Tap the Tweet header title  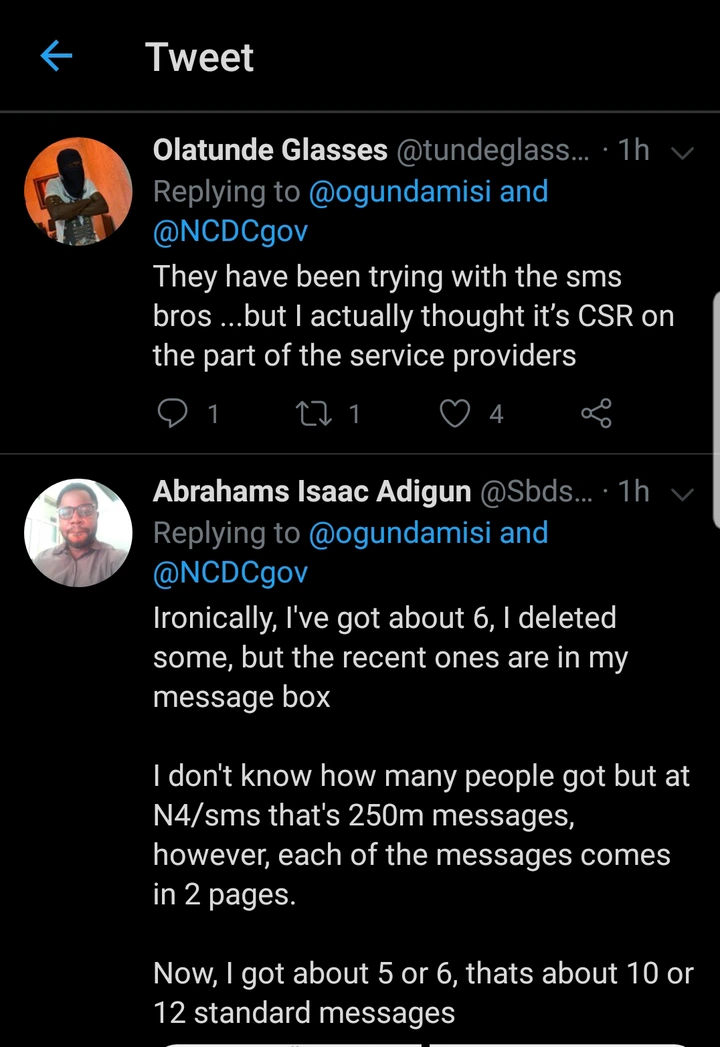[199, 57]
